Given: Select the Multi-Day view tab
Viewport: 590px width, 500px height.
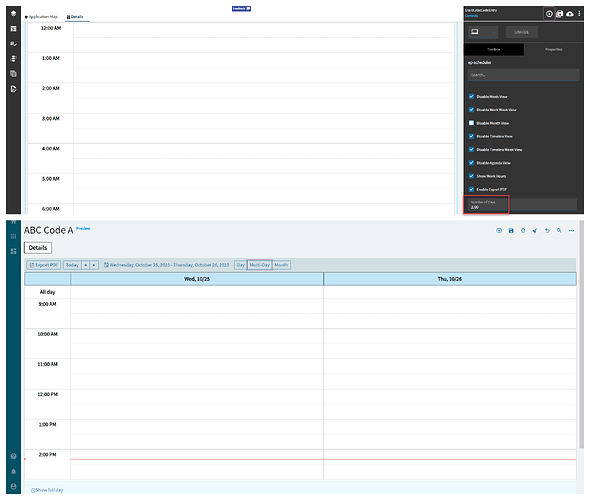Looking at the screenshot, I should point(260,265).
